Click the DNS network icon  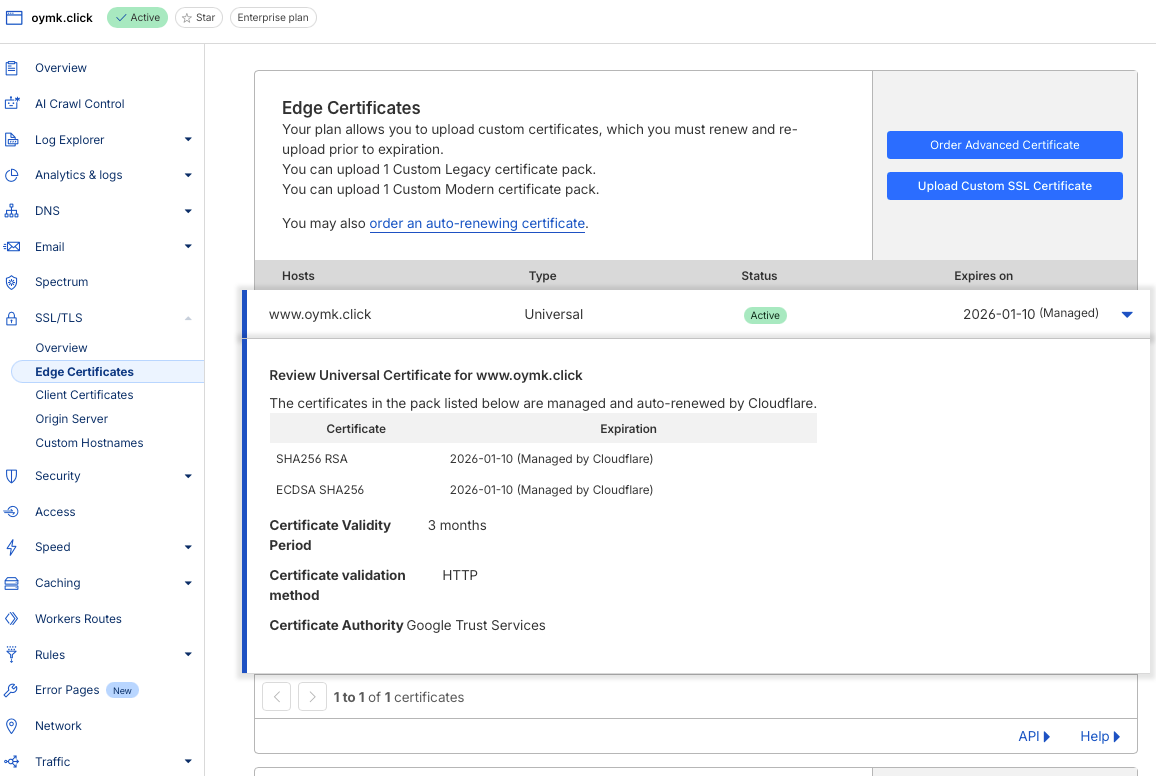[12, 211]
